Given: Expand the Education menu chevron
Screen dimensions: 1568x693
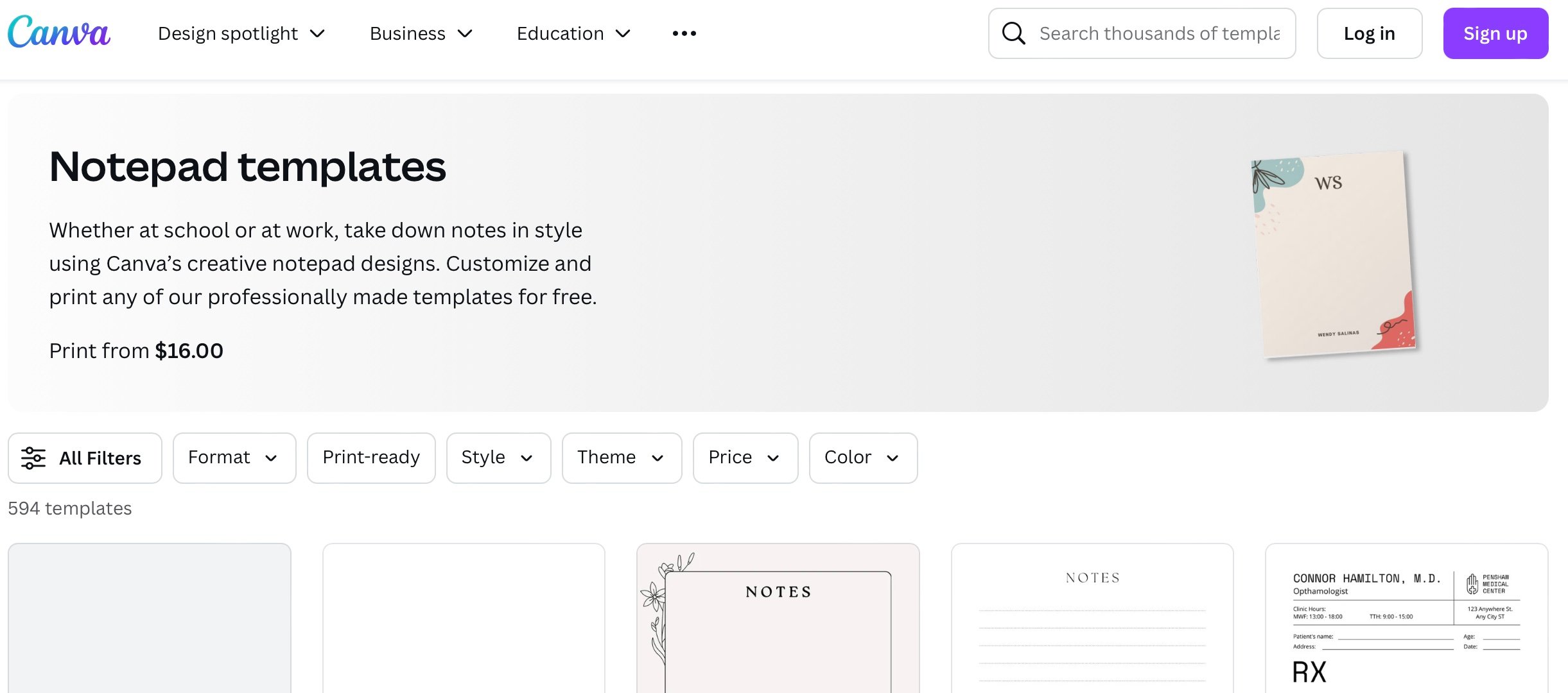Looking at the screenshot, I should coord(623,33).
